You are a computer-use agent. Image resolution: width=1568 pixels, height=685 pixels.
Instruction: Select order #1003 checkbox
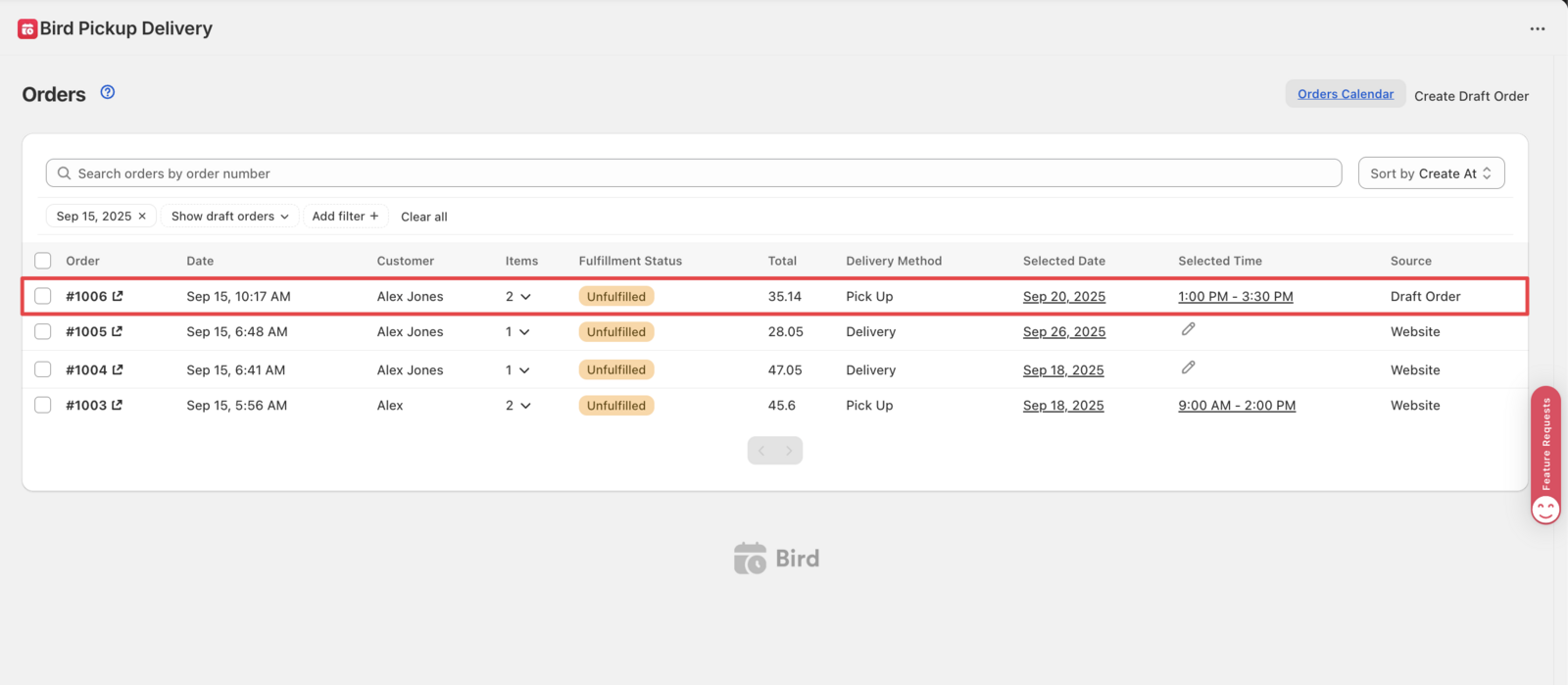click(43, 405)
